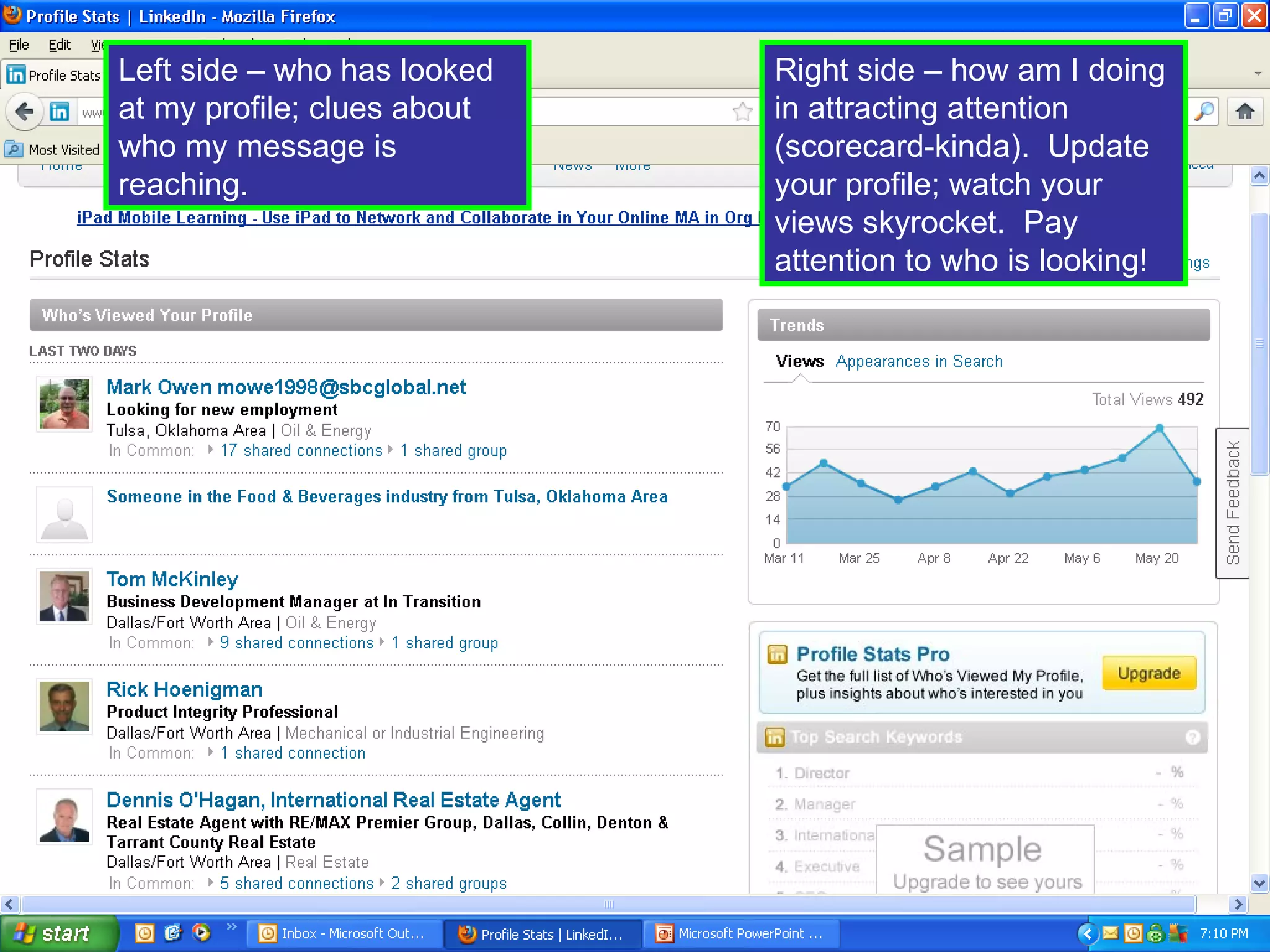Expand the tab list dropdown arrow

1258,74
